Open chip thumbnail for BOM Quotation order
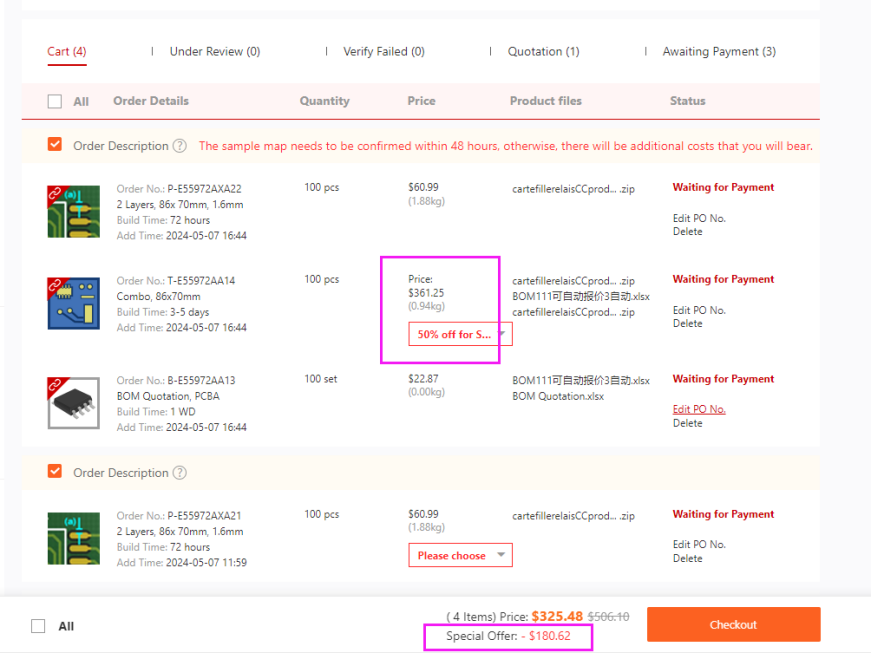 point(73,403)
